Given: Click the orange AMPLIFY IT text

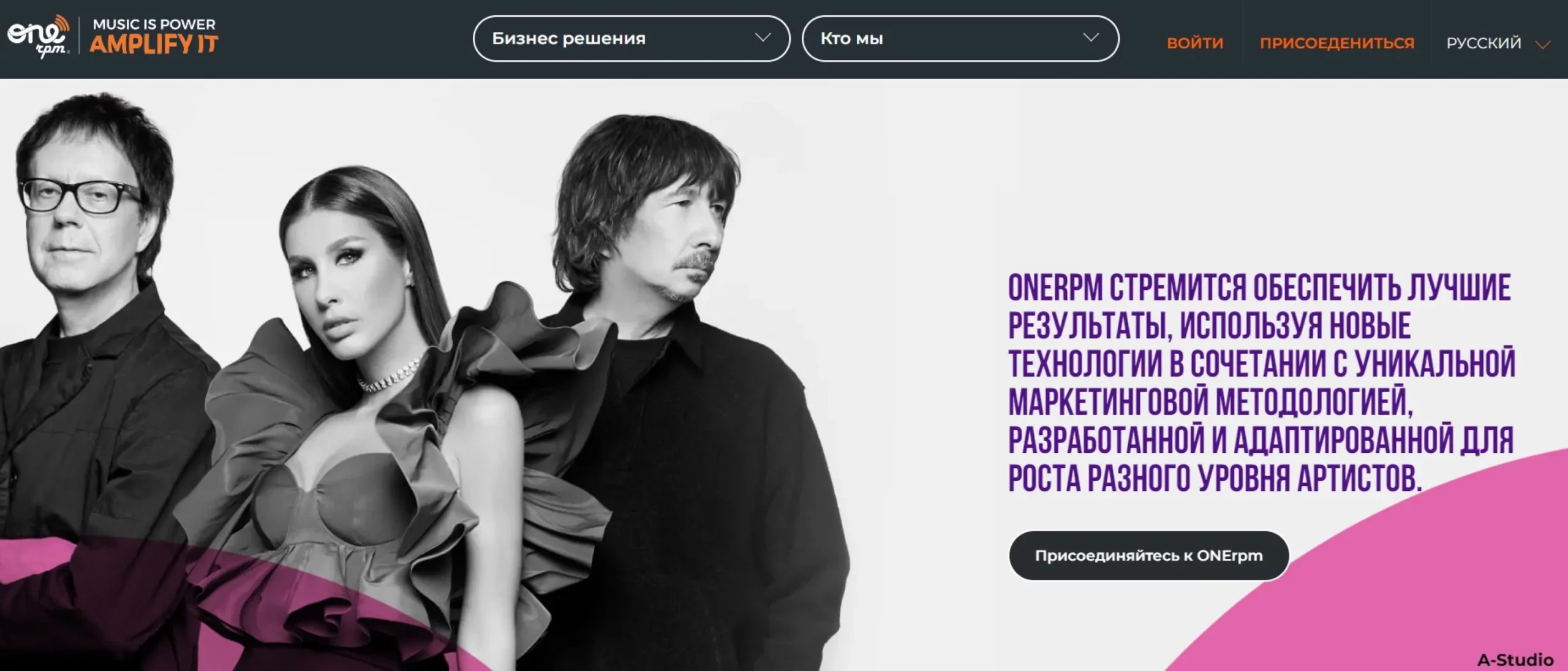Looking at the screenshot, I should point(154,45).
